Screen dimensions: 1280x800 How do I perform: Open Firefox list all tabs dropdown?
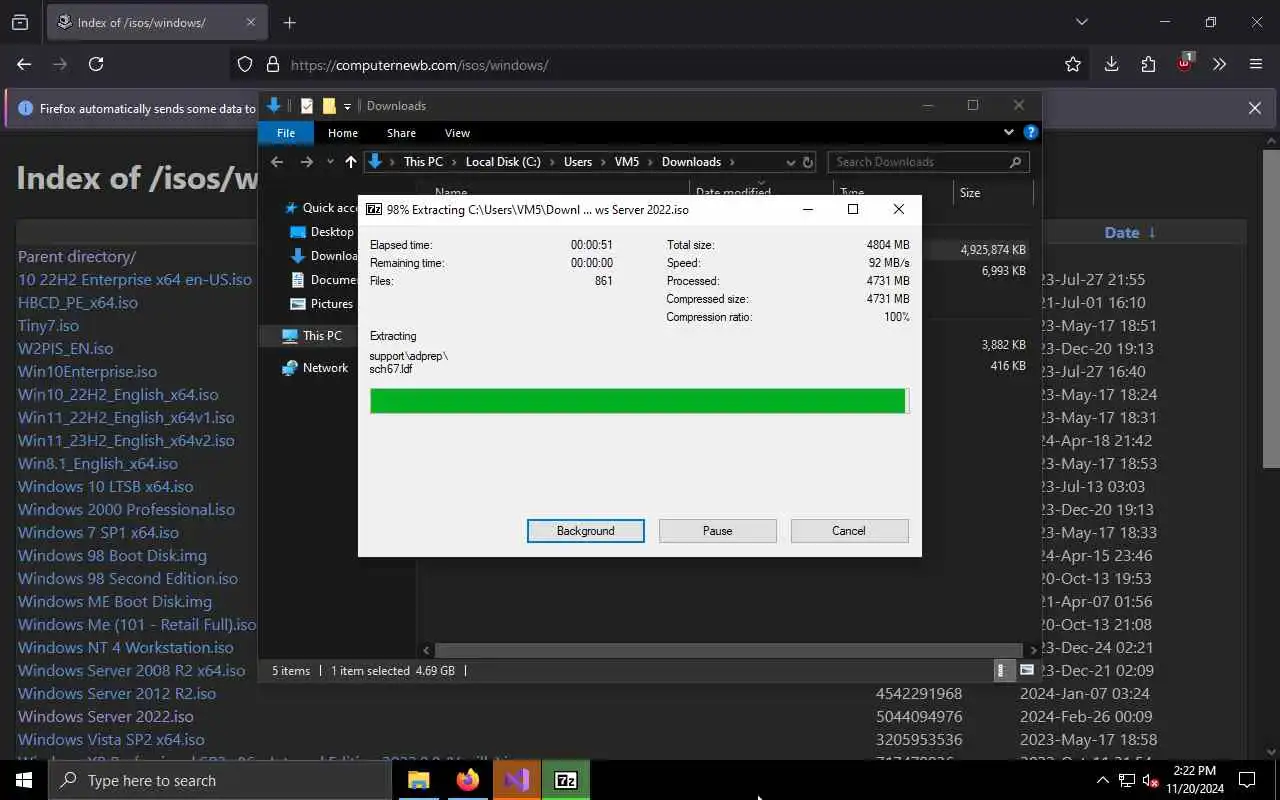pyautogui.click(x=1081, y=22)
